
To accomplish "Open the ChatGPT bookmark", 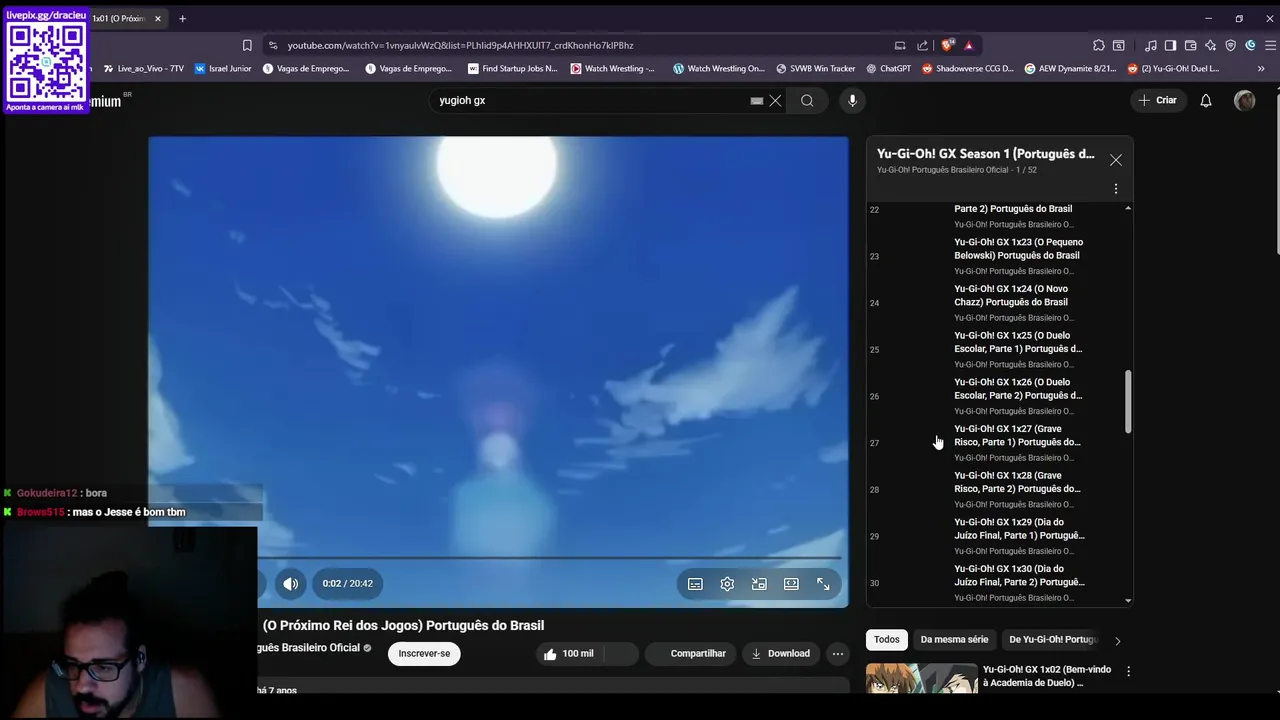I will click(888, 69).
